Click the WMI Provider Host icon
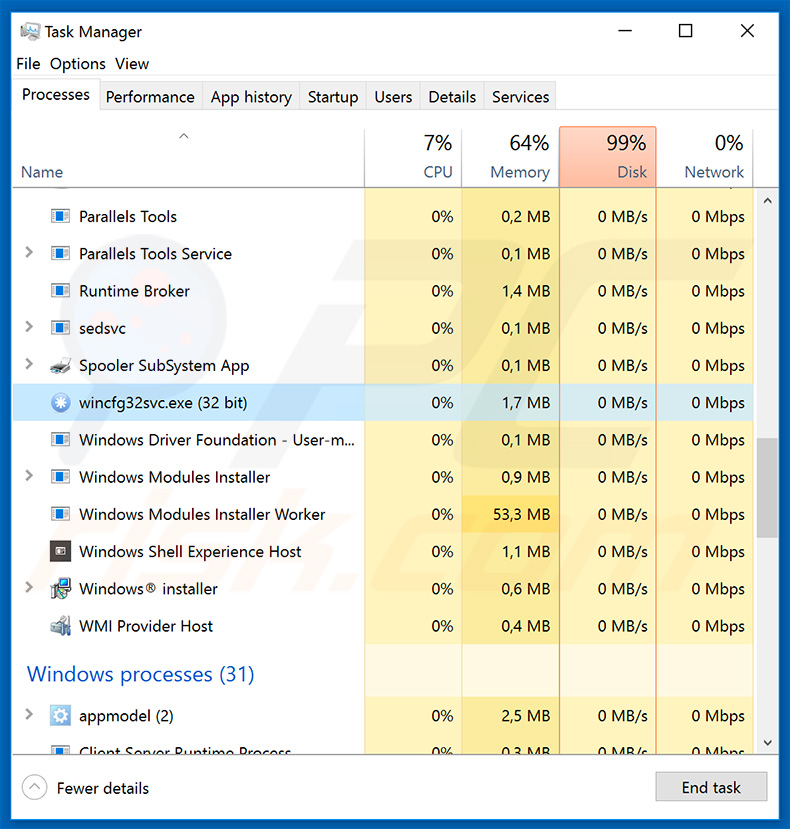The height and width of the screenshot is (829, 790). 60,626
